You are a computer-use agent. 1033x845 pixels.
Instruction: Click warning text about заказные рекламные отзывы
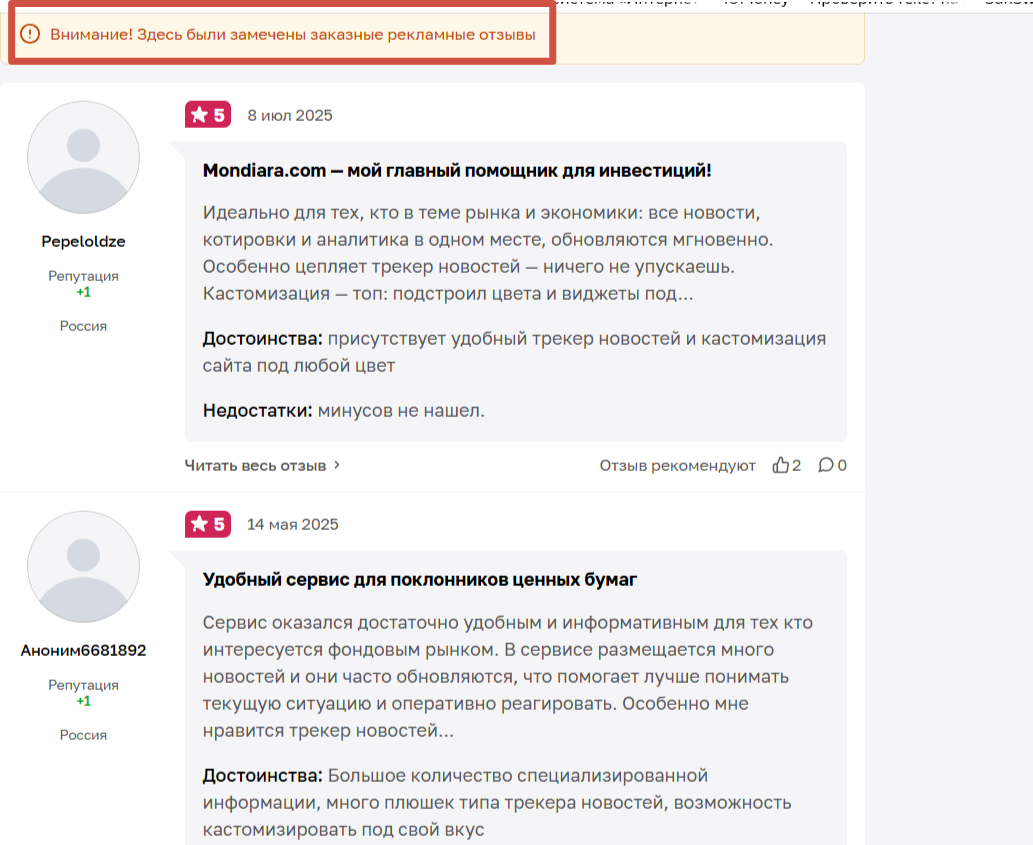[x=293, y=34]
